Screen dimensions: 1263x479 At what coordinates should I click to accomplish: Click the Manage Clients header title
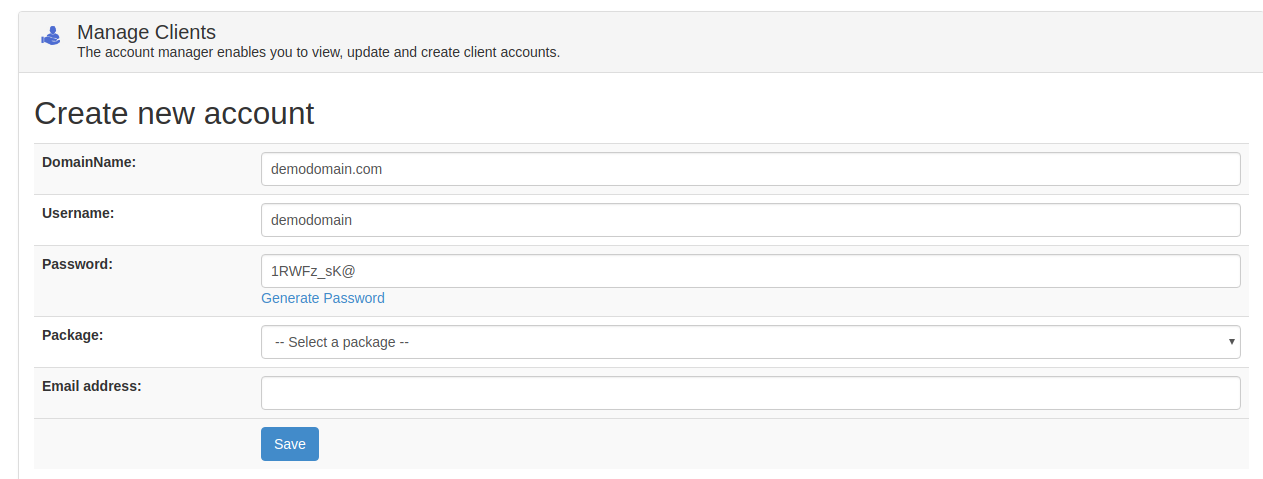point(146,32)
